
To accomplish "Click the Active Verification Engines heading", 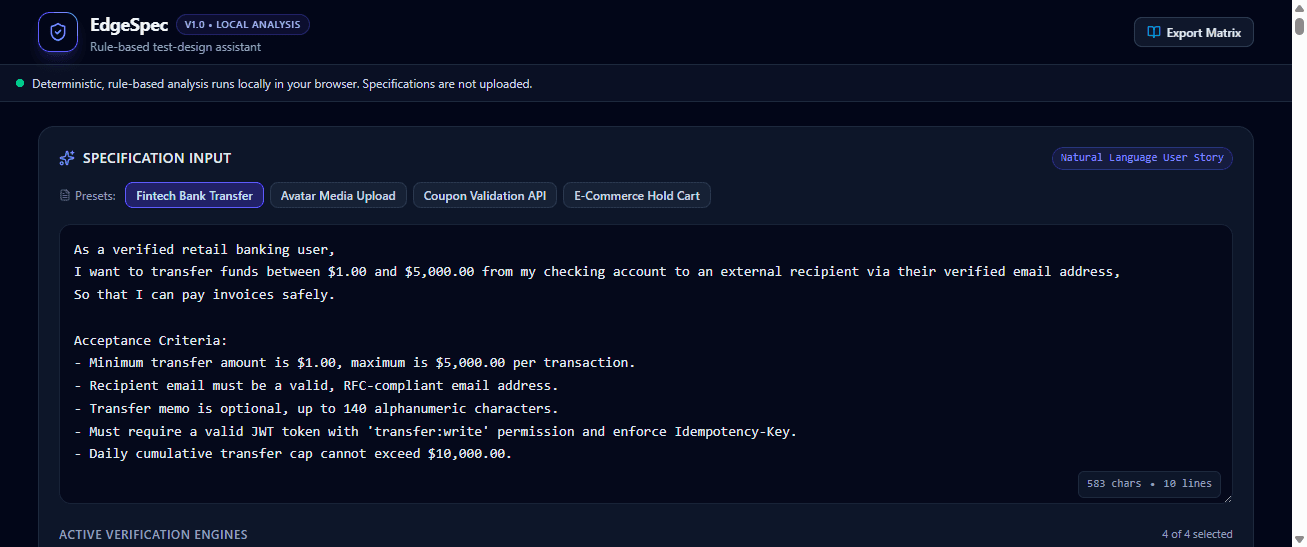I will pos(153,534).
